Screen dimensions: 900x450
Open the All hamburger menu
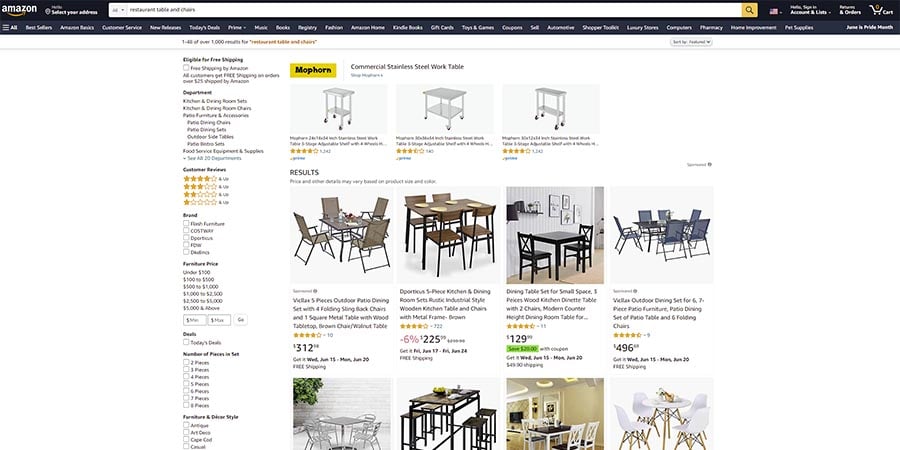tap(10, 27)
